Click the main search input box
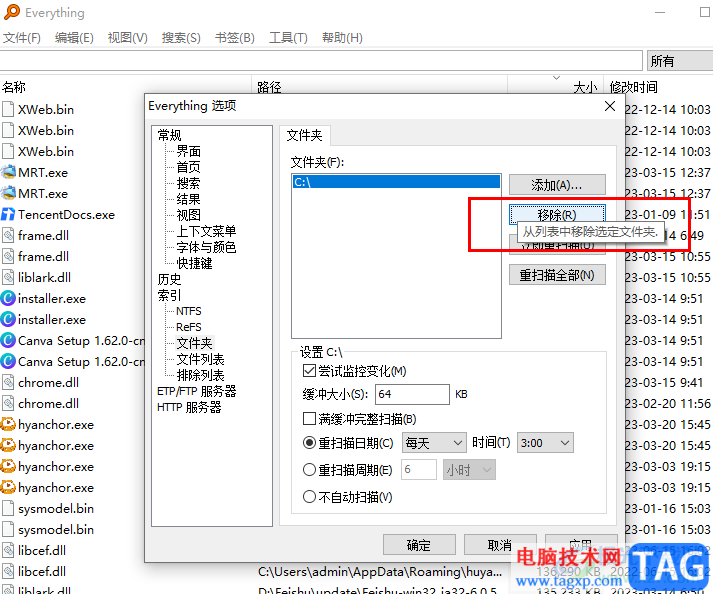 click(321, 60)
